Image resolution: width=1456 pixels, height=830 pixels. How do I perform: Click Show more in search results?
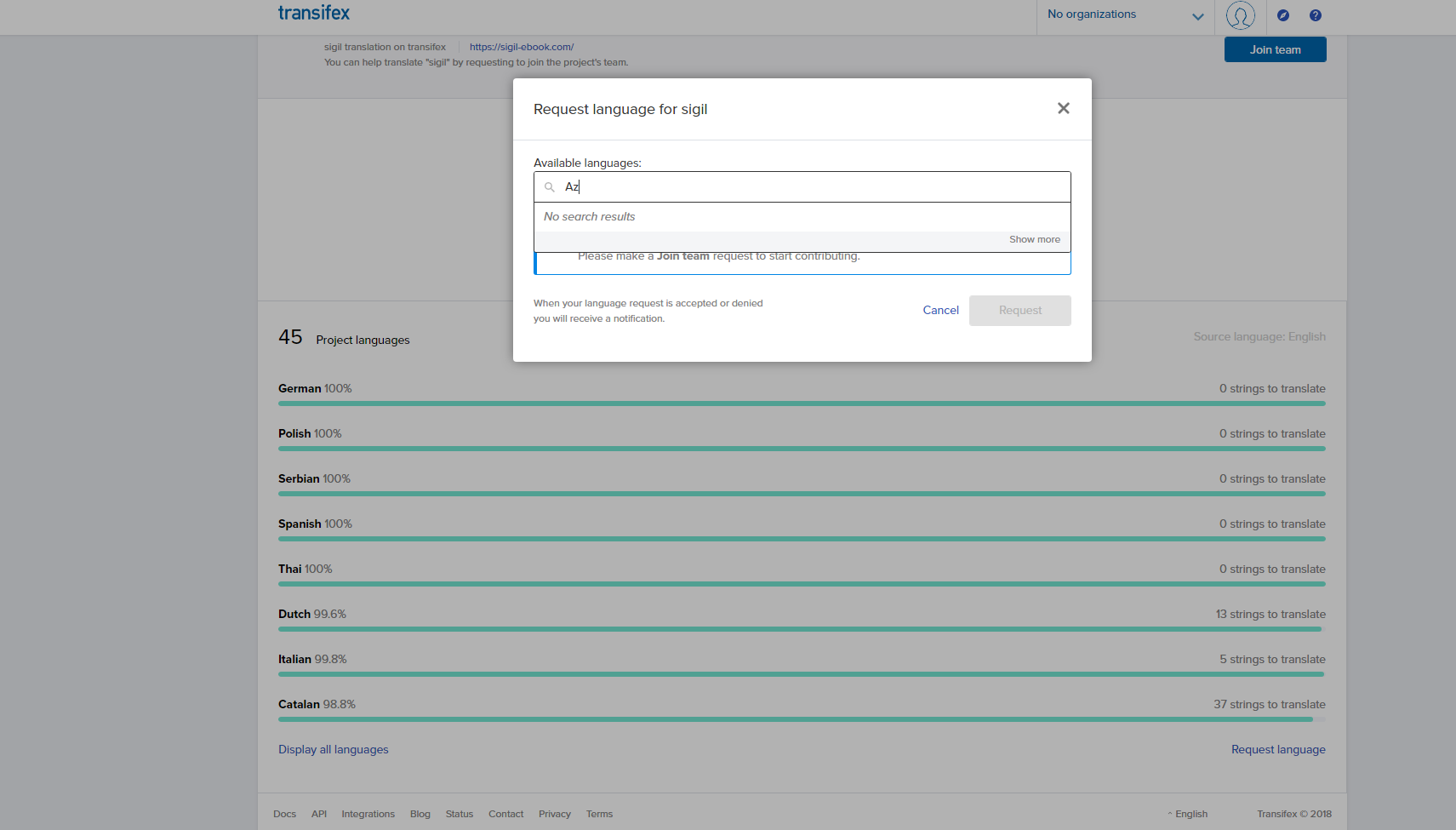[1034, 240]
